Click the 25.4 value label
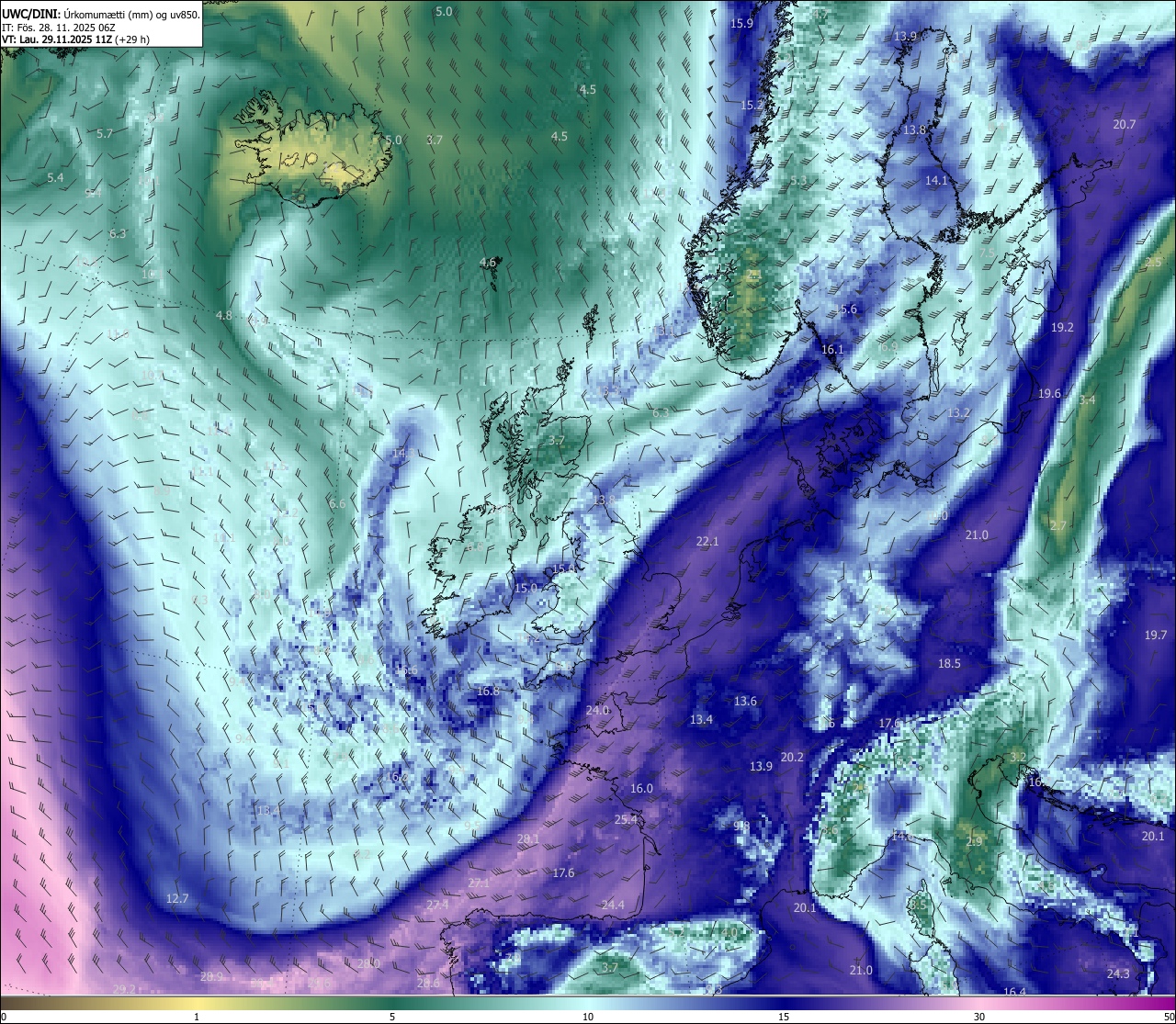 click(626, 819)
